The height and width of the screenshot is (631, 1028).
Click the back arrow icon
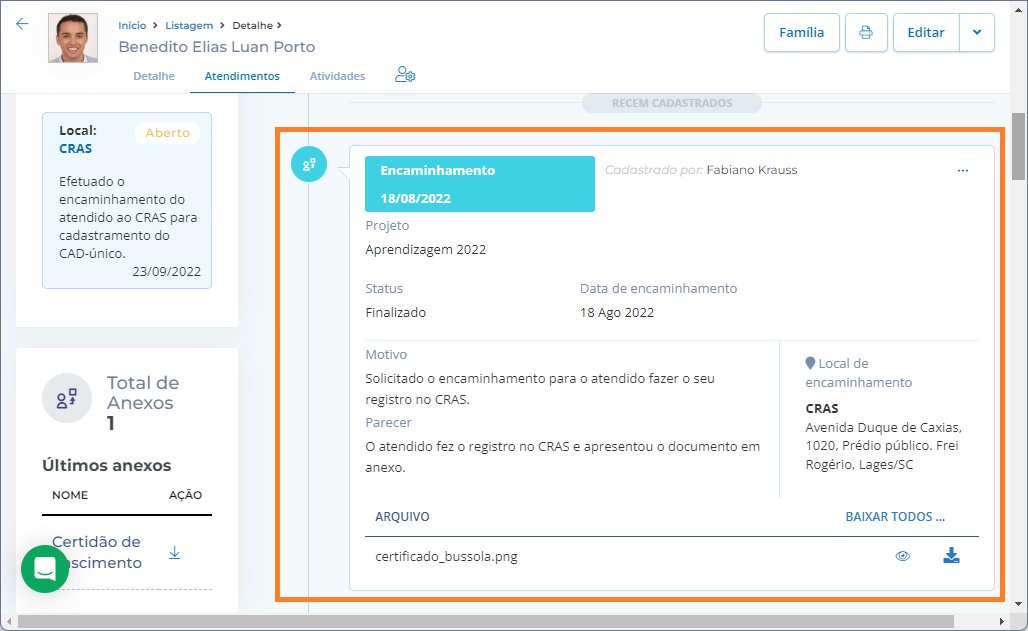coord(22,24)
